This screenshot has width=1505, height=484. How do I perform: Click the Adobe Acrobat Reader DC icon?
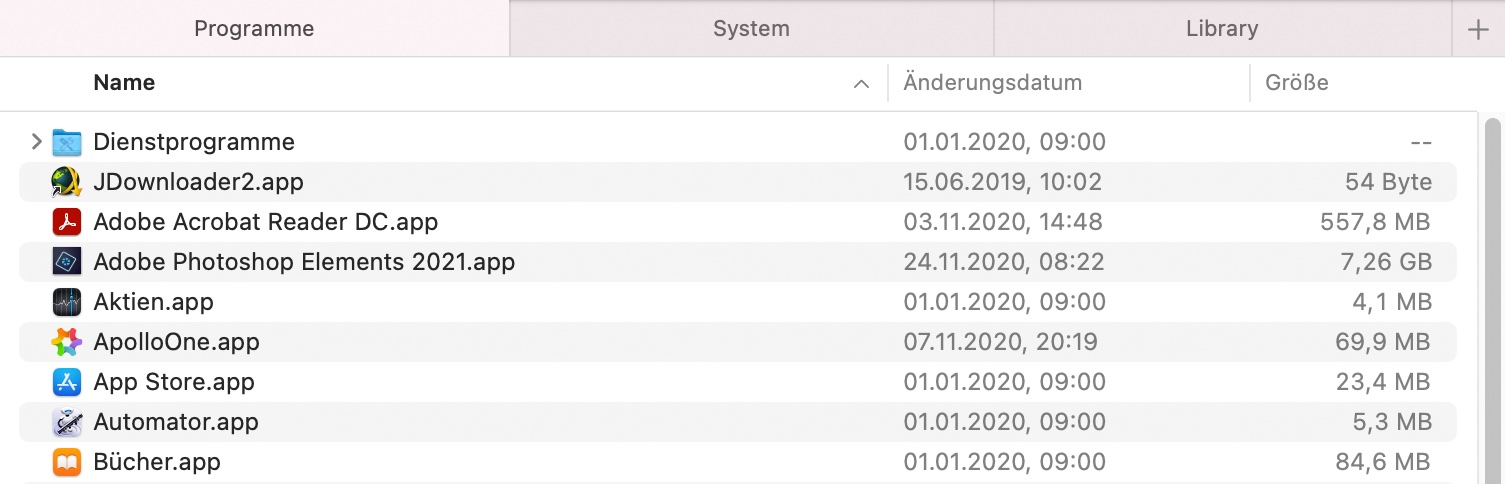pos(66,222)
